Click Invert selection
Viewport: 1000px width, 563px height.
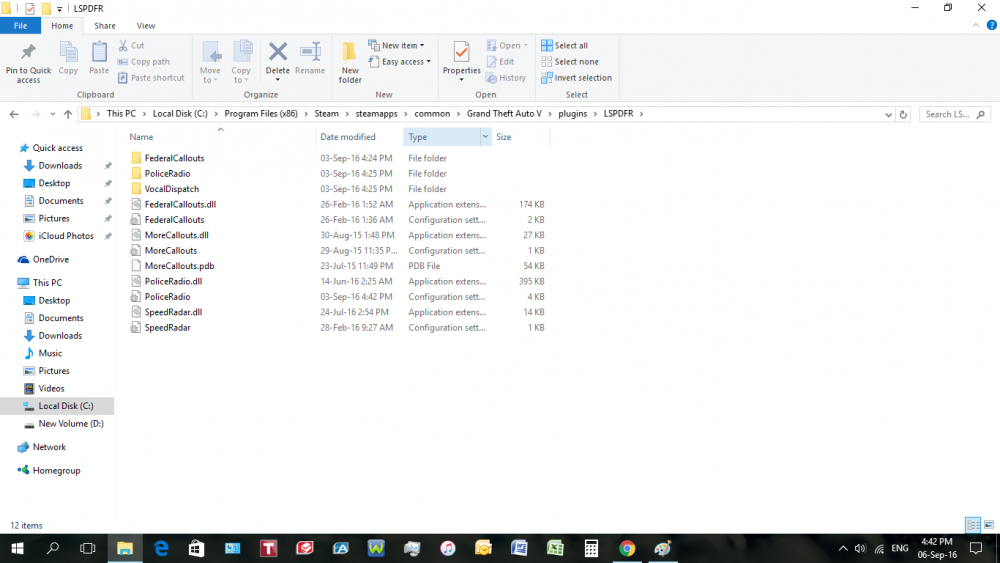click(x=577, y=78)
